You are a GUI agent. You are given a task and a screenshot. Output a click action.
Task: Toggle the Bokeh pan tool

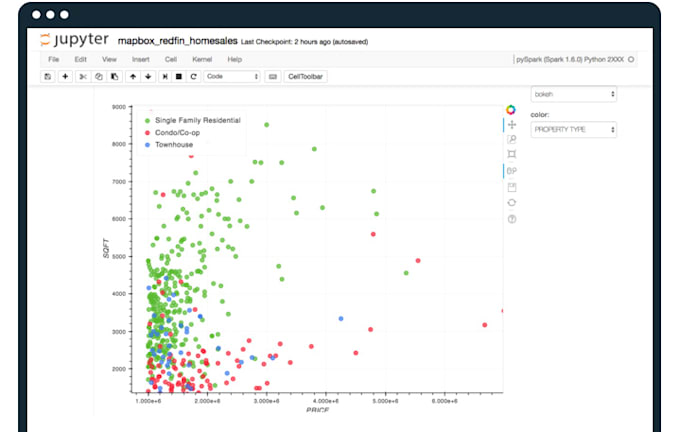511,125
